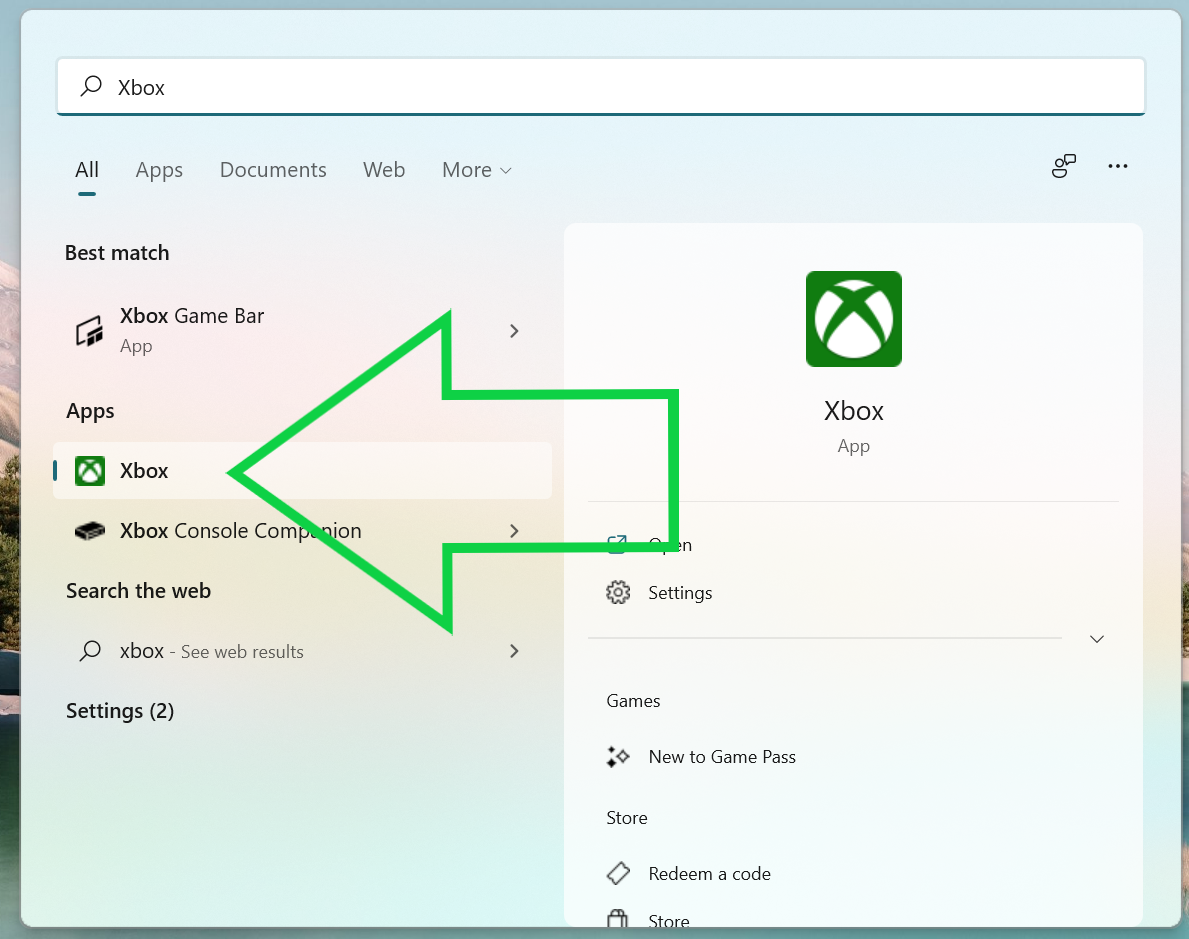The image size is (1189, 939).
Task: Open the Web search tab
Action: [384, 170]
